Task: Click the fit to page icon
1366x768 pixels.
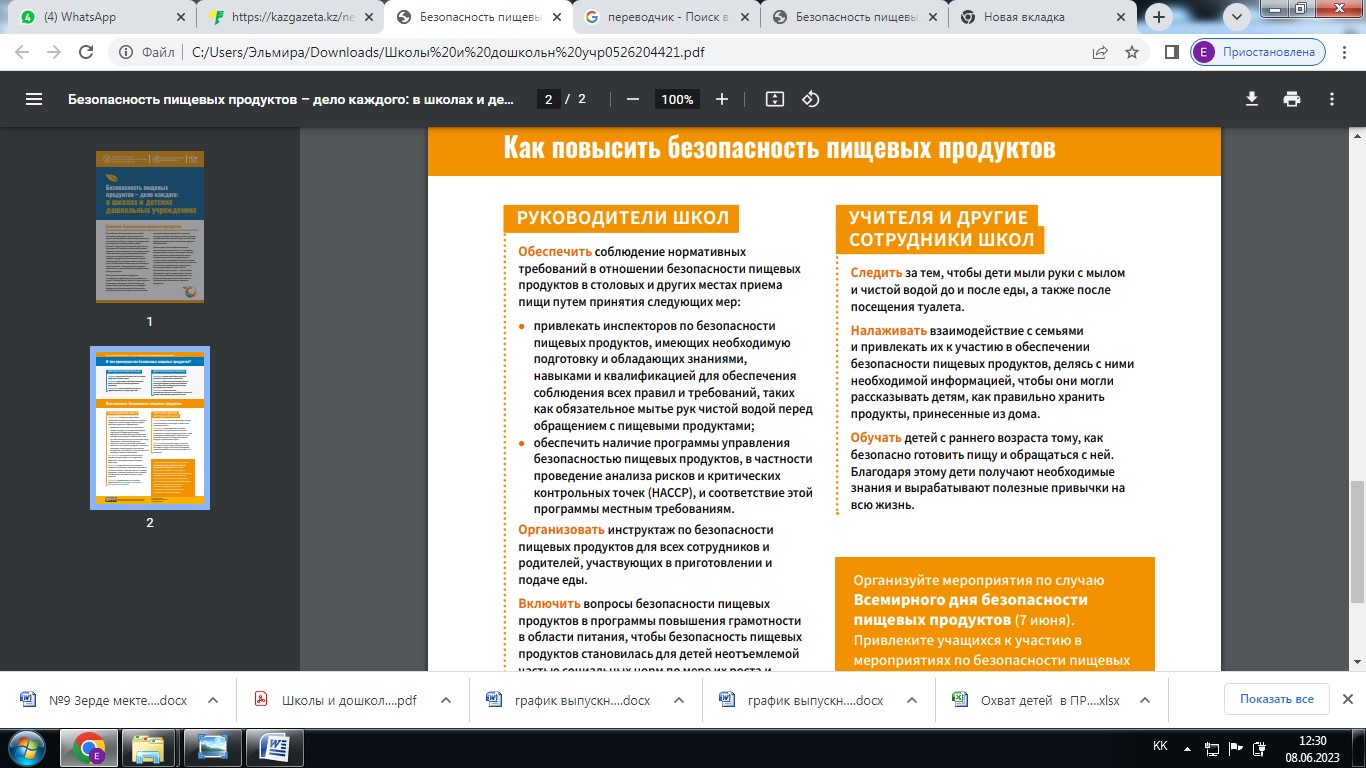Action: 774,99
